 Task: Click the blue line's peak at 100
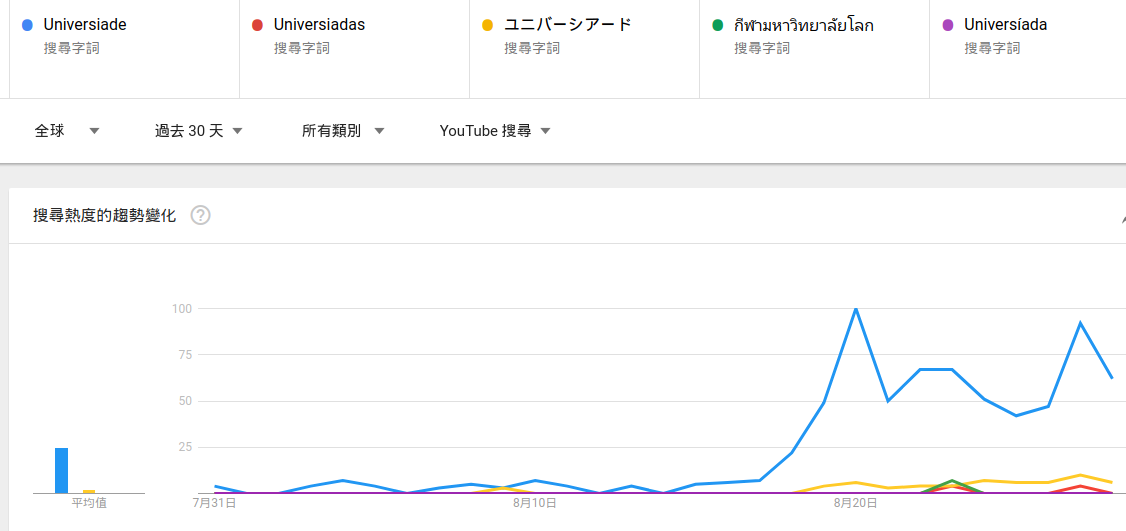click(856, 309)
